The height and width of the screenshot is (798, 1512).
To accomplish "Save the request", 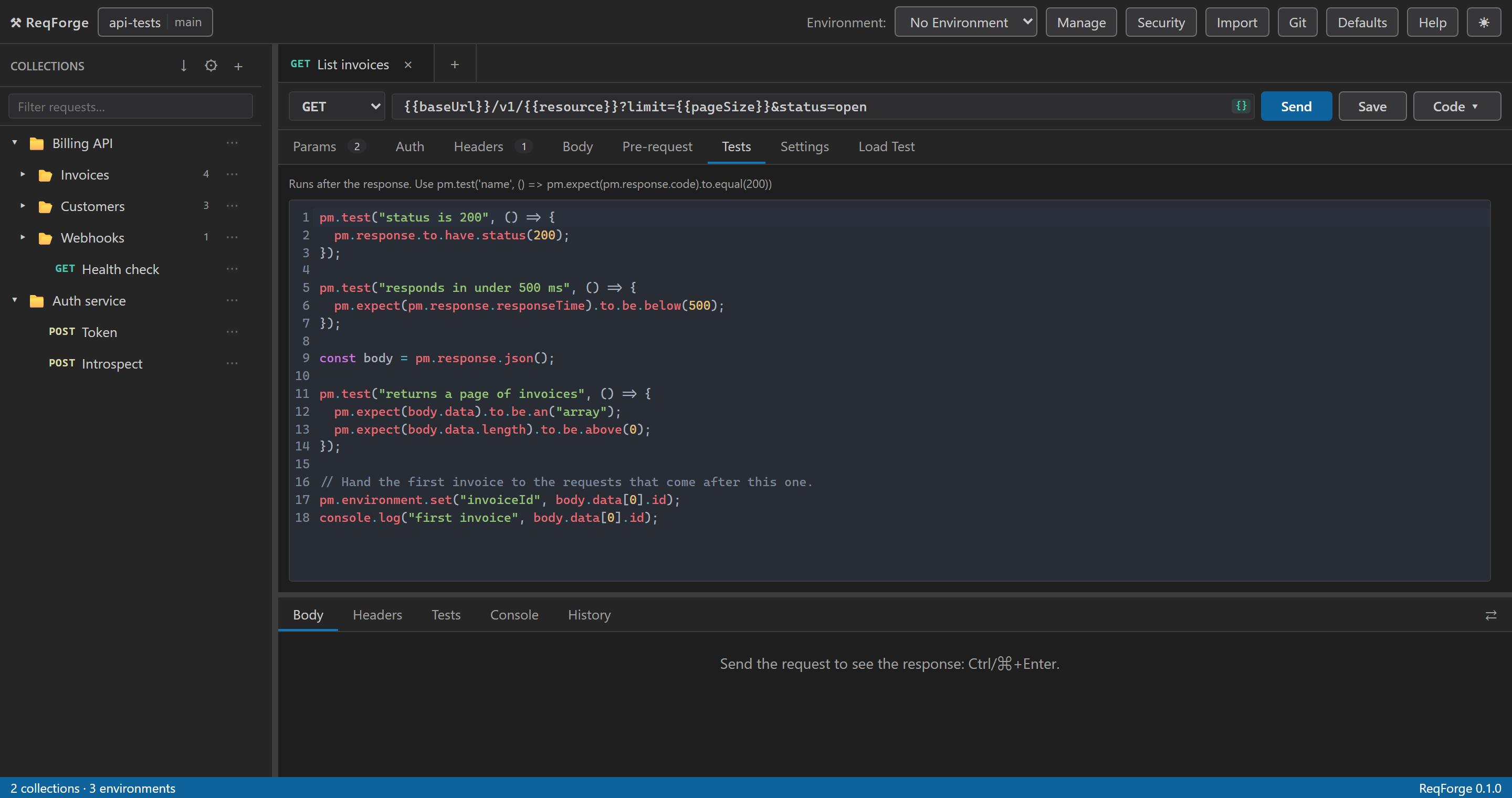I will tap(1372, 106).
